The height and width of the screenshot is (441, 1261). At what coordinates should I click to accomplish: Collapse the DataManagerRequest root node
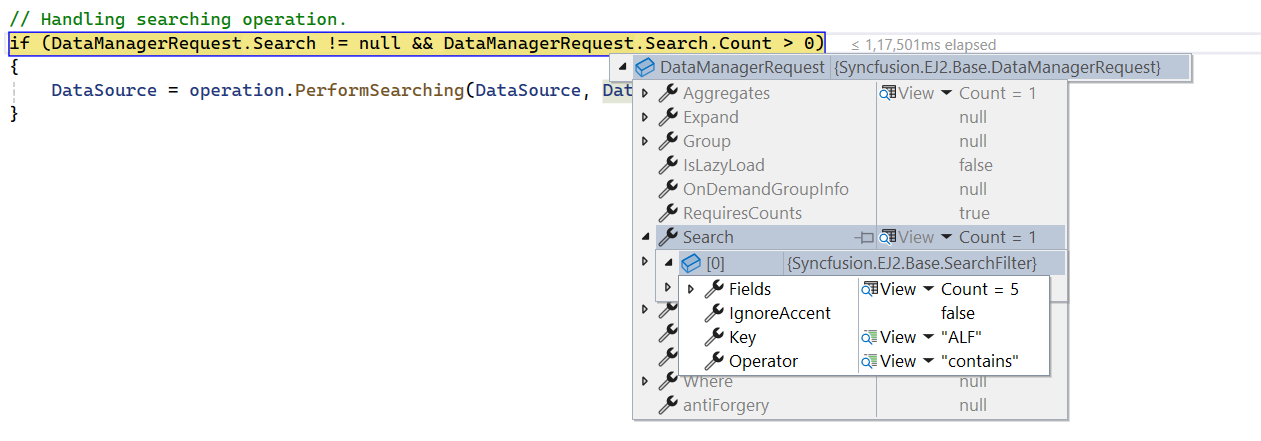pos(624,68)
